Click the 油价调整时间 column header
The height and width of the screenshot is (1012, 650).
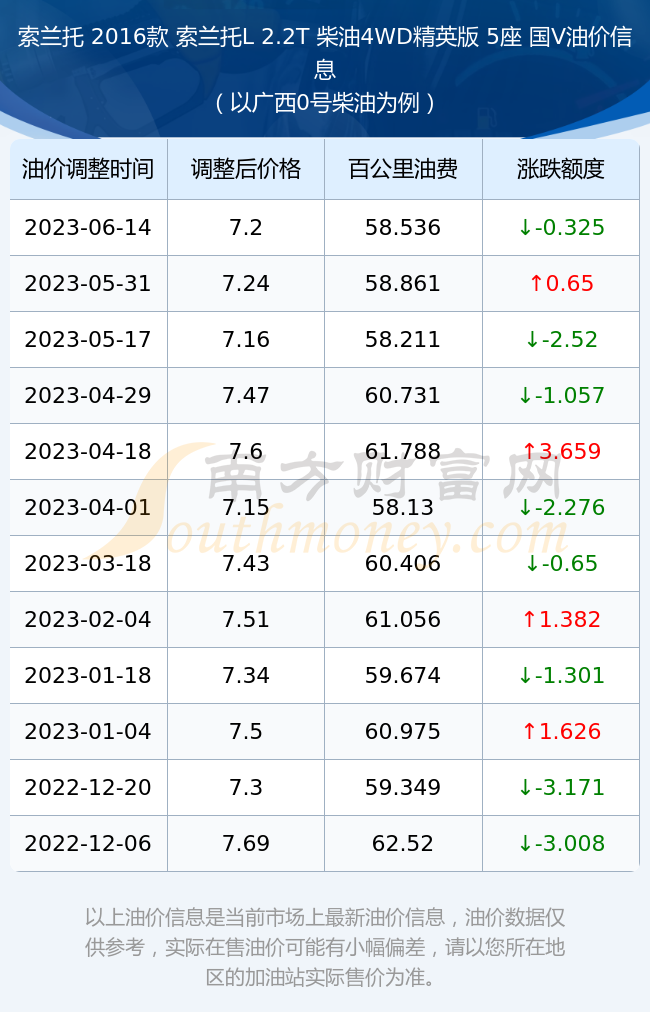pos(88,169)
